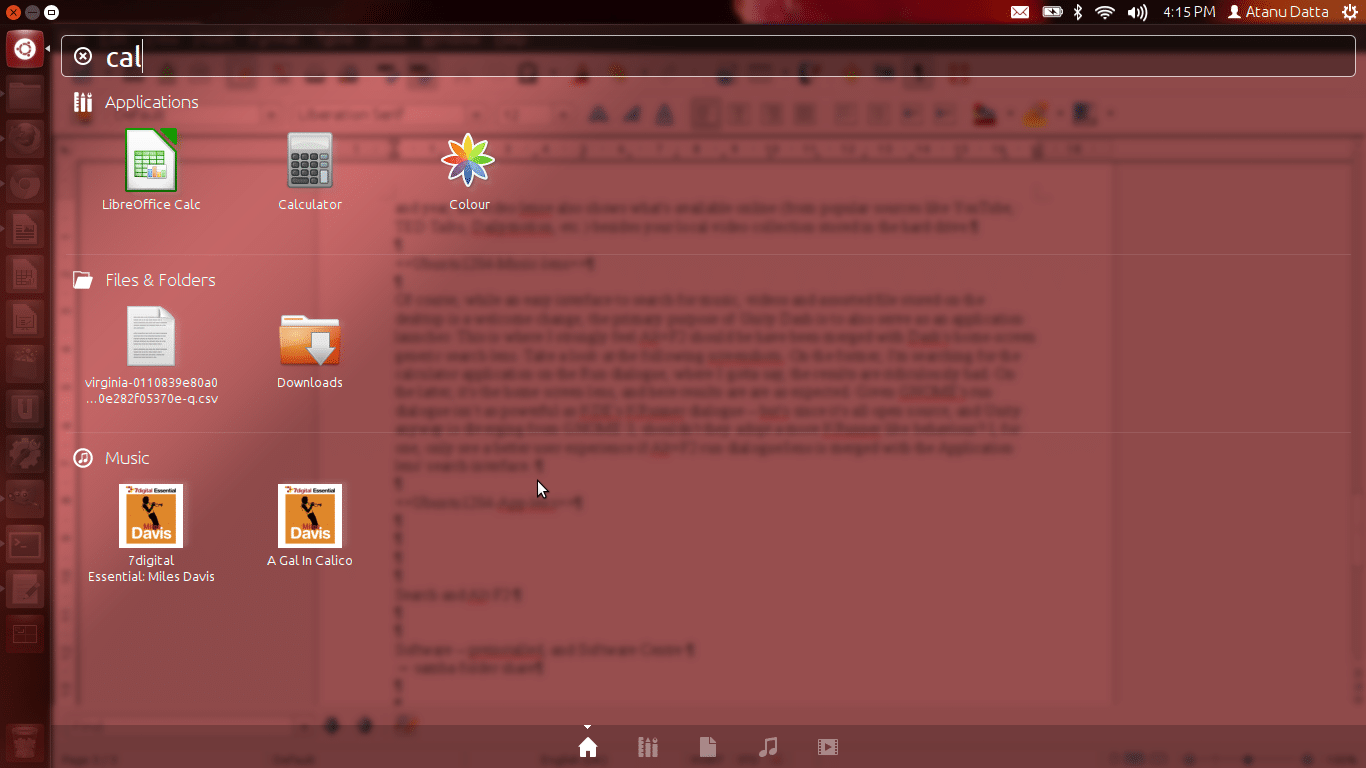Open the Workspace Switcher in the launcher
The width and height of the screenshot is (1366, 768).
[x=25, y=634]
